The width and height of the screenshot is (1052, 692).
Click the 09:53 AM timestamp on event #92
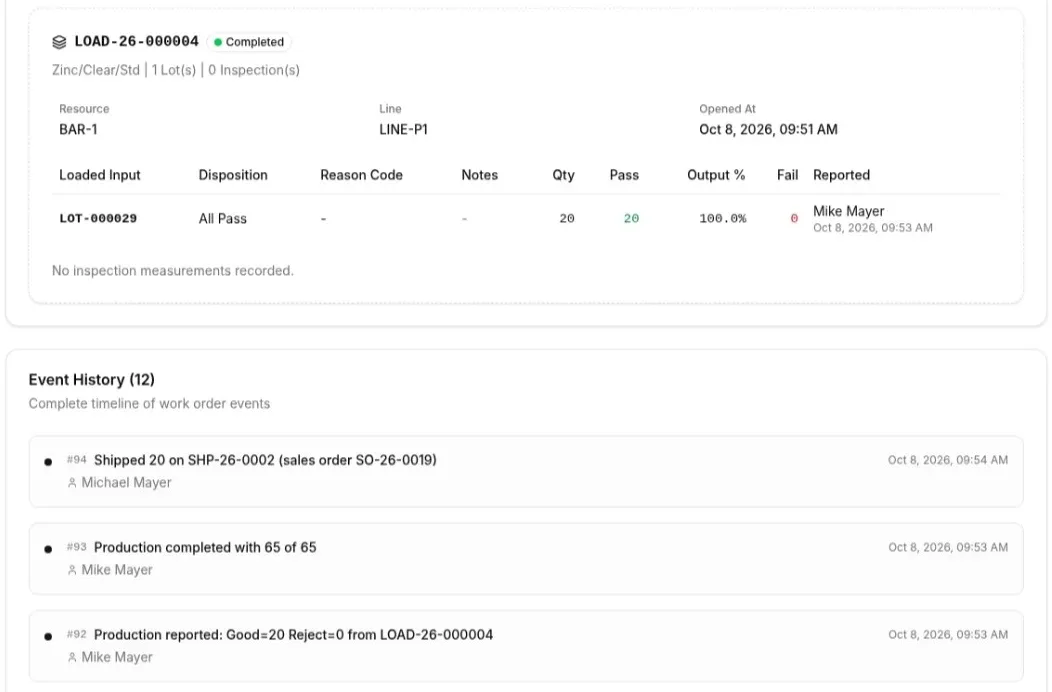pos(948,634)
